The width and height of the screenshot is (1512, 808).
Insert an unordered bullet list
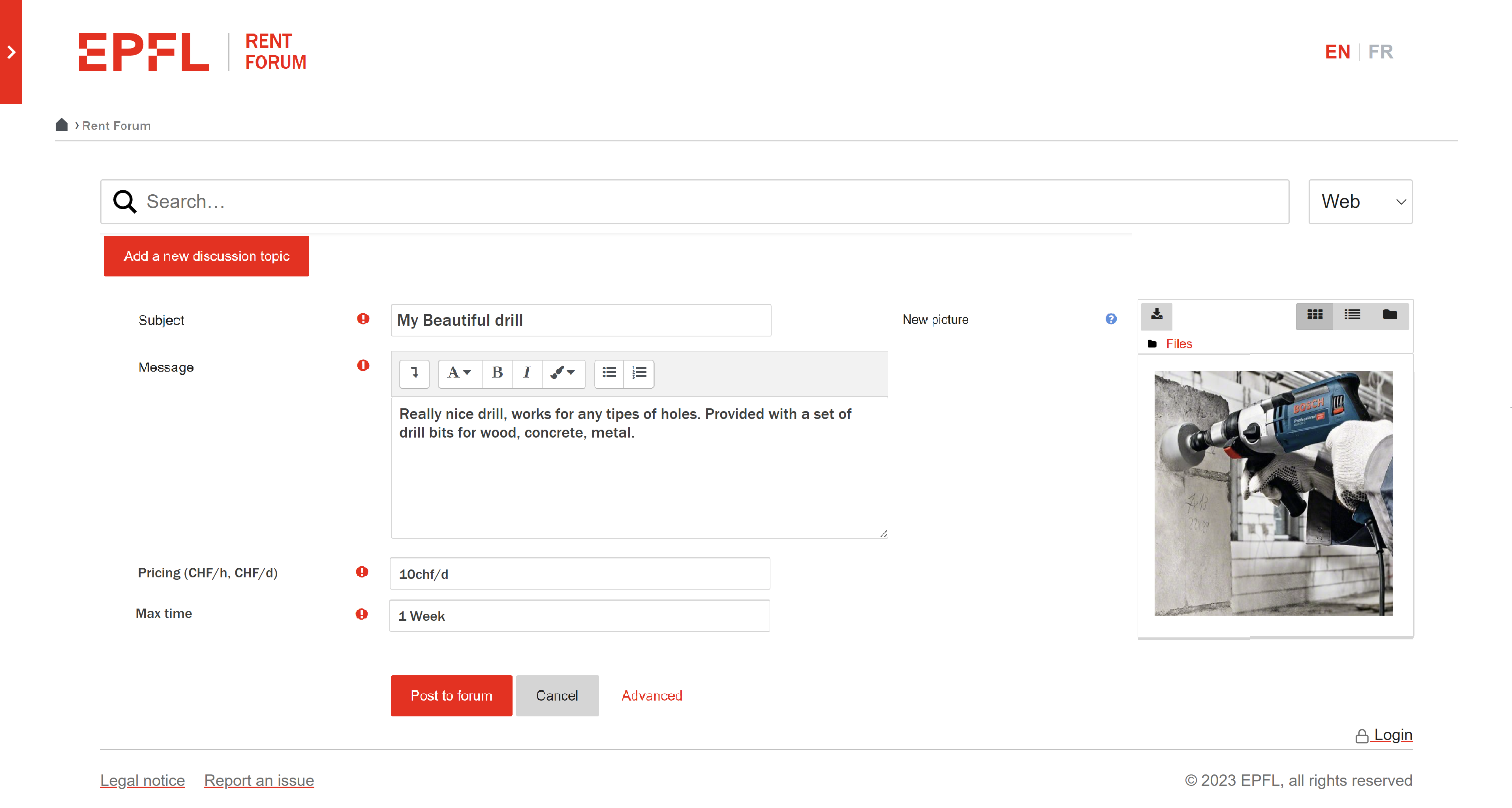tap(609, 373)
